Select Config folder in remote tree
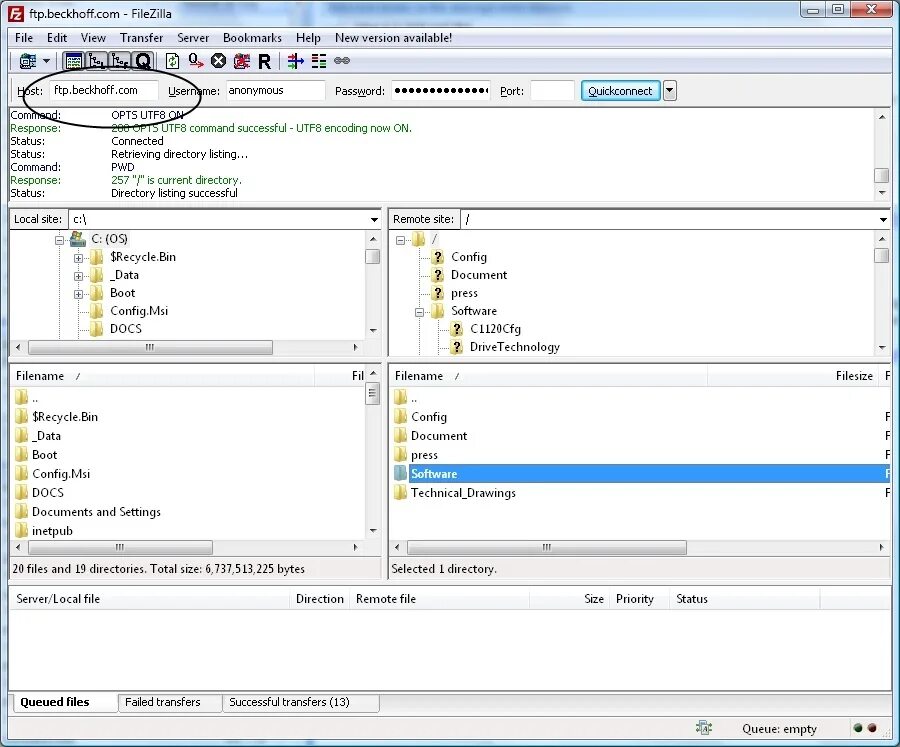Screen dimensions: 900x747 (468, 257)
